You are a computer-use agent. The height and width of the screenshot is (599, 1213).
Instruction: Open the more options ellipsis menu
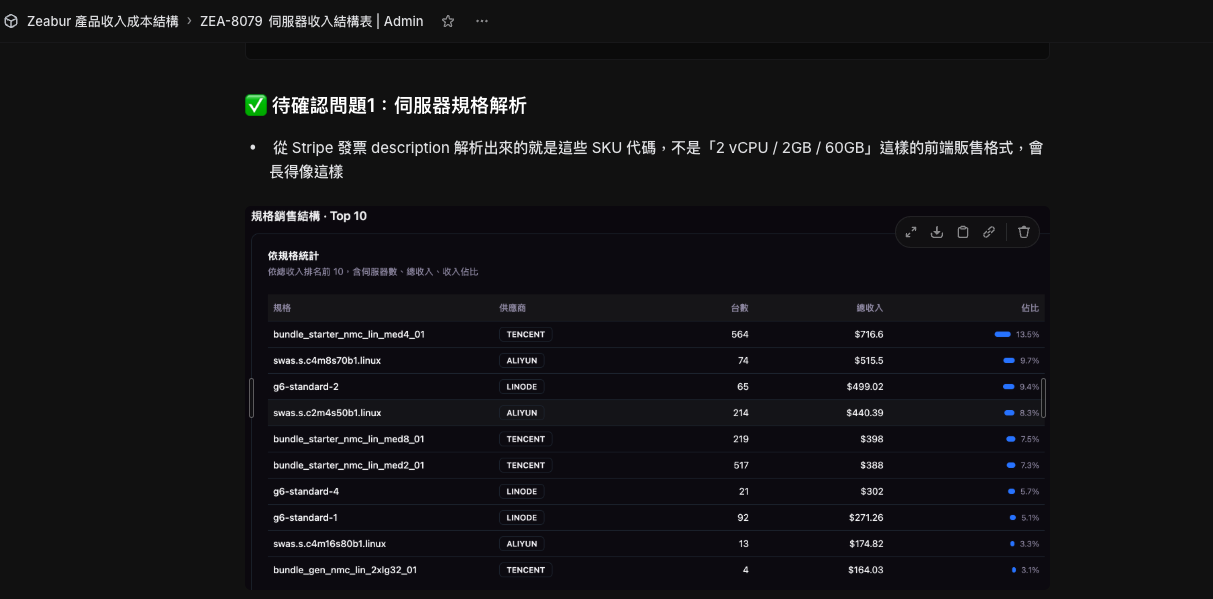(482, 21)
